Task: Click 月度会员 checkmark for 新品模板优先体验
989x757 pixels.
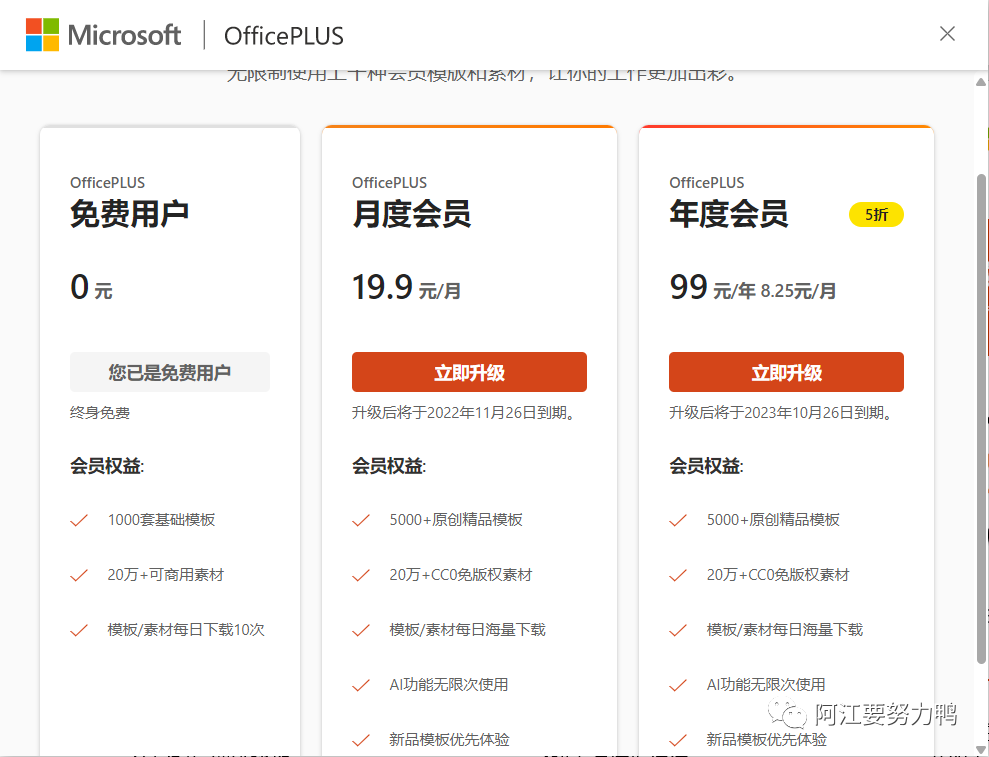Action: point(361,740)
